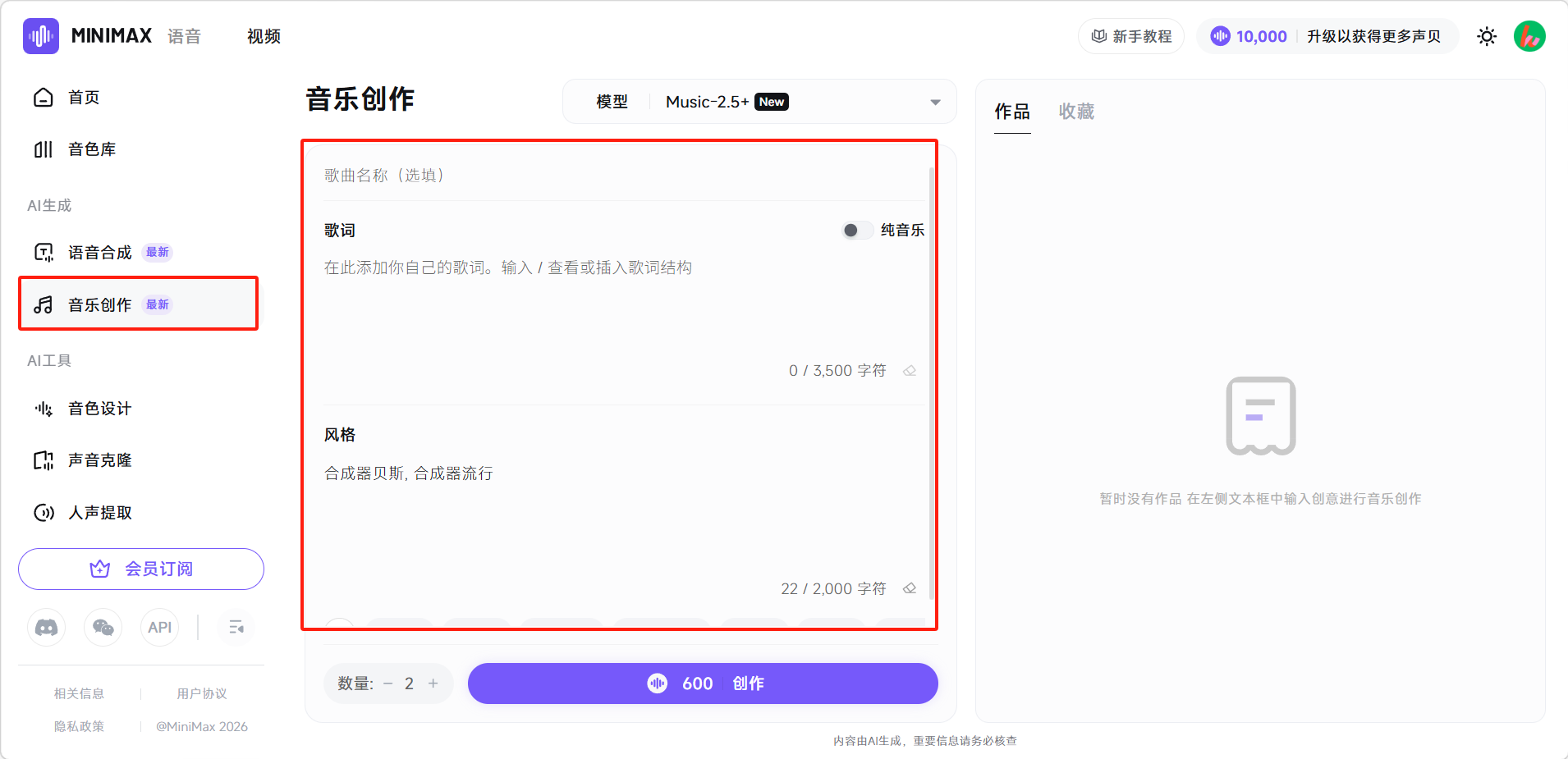Collapse the sidebar menu icon

point(236,628)
